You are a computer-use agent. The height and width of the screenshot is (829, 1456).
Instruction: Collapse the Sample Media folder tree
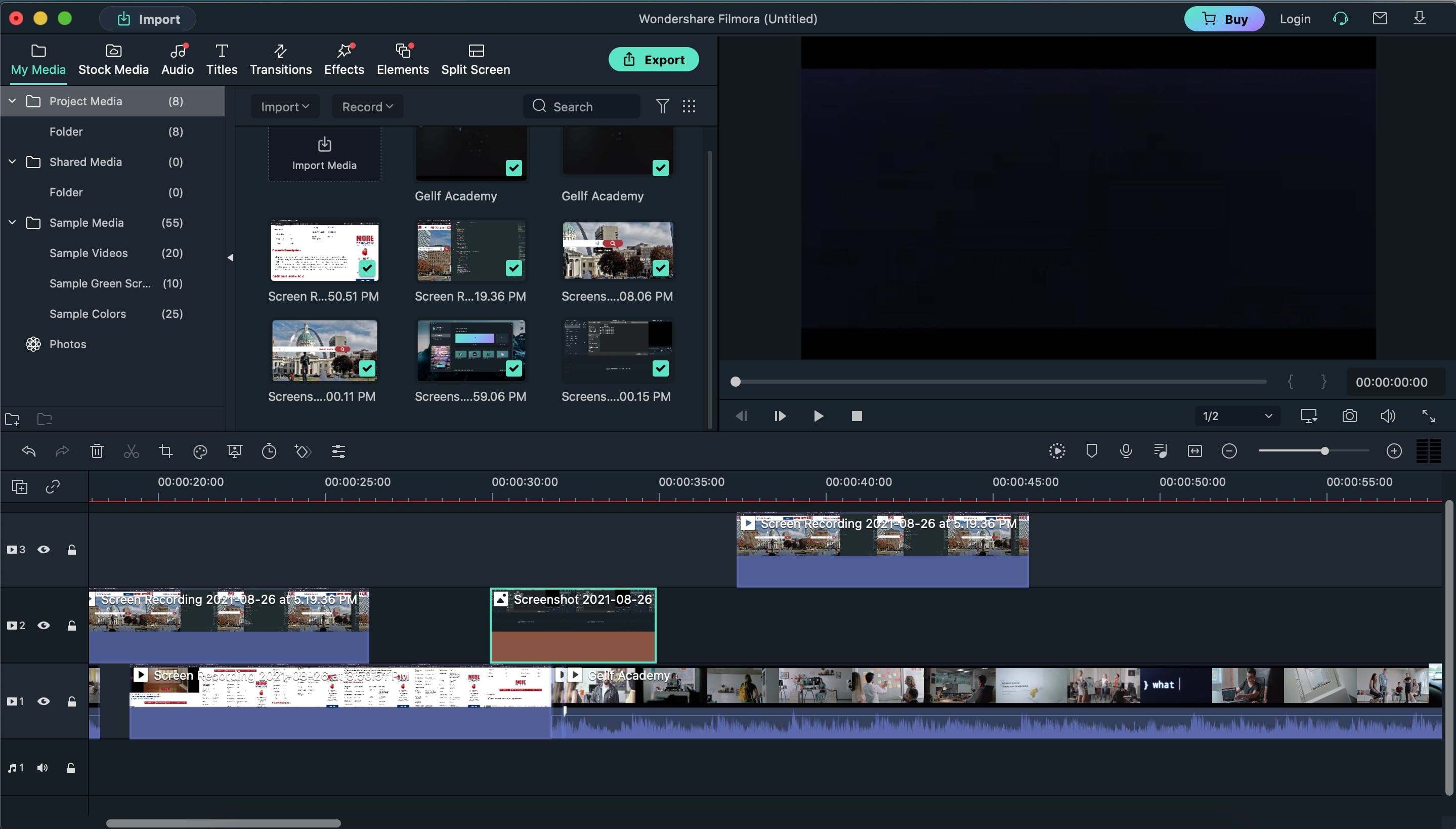[x=12, y=223]
